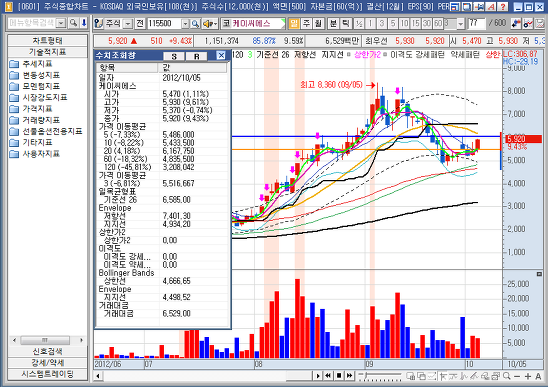Open the 모멘텀지표 folder
This screenshot has width=548, height=387.
[35, 86]
